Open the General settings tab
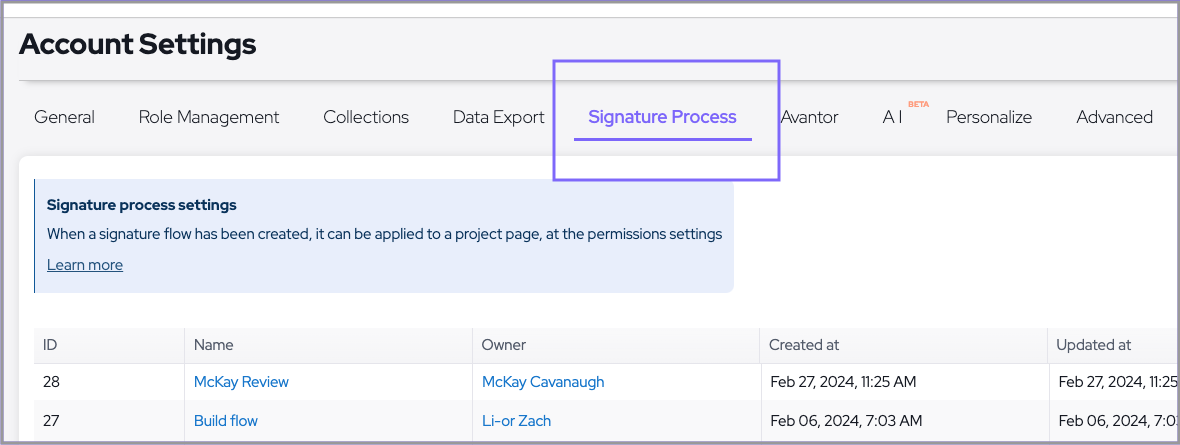The height and width of the screenshot is (445, 1180). [64, 117]
